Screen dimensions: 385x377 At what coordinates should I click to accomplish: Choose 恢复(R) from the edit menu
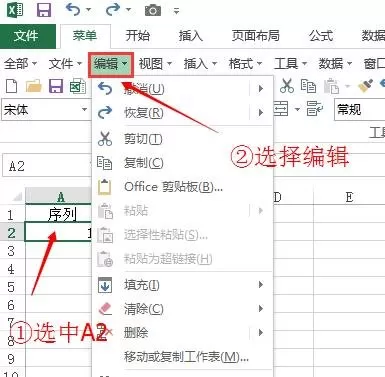[183, 113]
